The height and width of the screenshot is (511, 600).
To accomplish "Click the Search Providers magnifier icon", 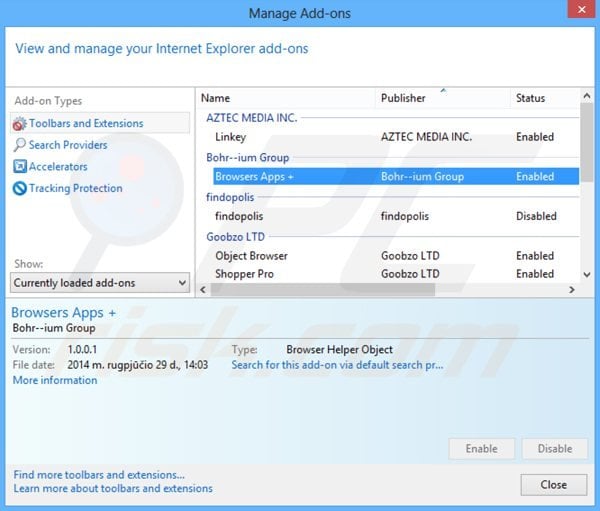I will (x=20, y=145).
